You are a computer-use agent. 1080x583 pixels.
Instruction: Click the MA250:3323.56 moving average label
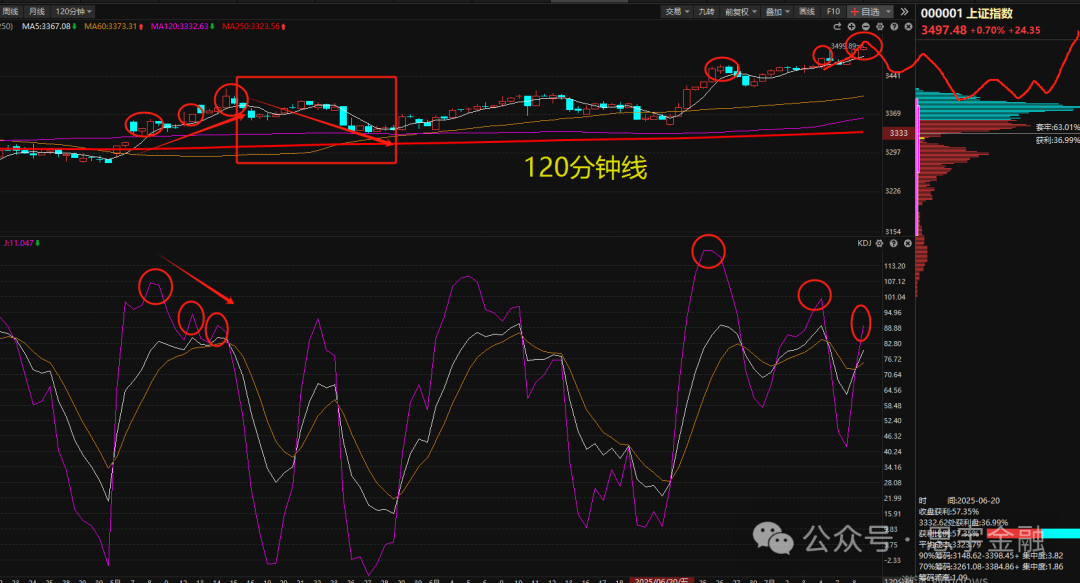pos(251,26)
